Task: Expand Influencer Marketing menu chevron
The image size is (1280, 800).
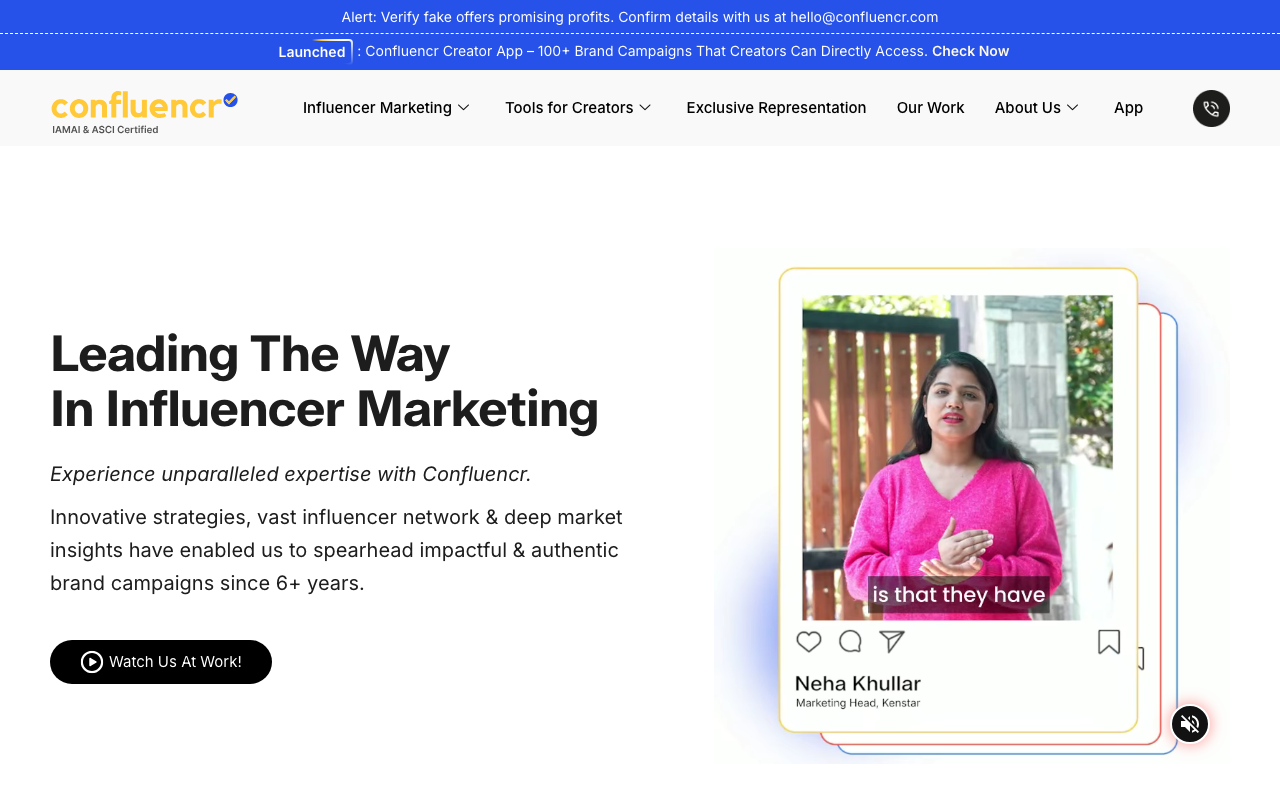Action: [463, 108]
